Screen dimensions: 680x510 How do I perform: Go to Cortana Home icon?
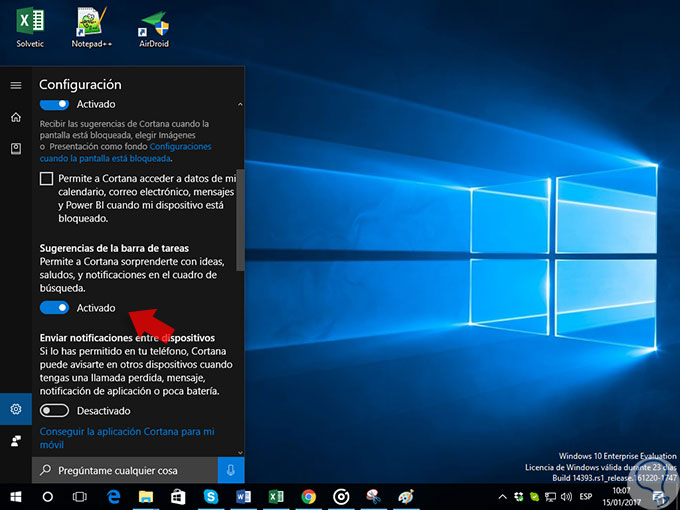pyautogui.click(x=16, y=117)
